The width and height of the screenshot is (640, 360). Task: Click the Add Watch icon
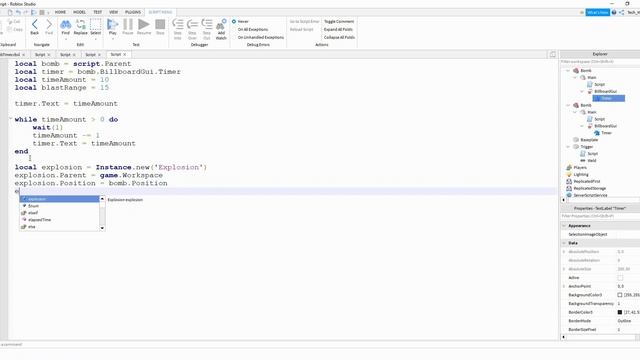pyautogui.click(x=221, y=25)
